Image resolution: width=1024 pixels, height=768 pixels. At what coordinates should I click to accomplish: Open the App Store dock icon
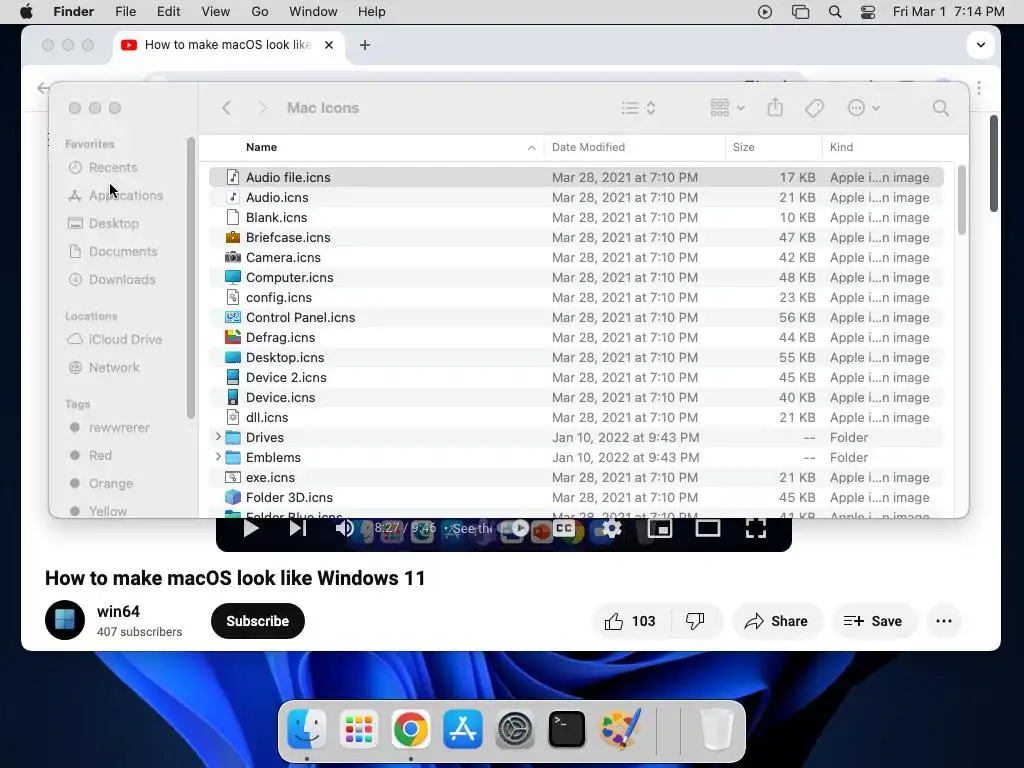click(463, 729)
